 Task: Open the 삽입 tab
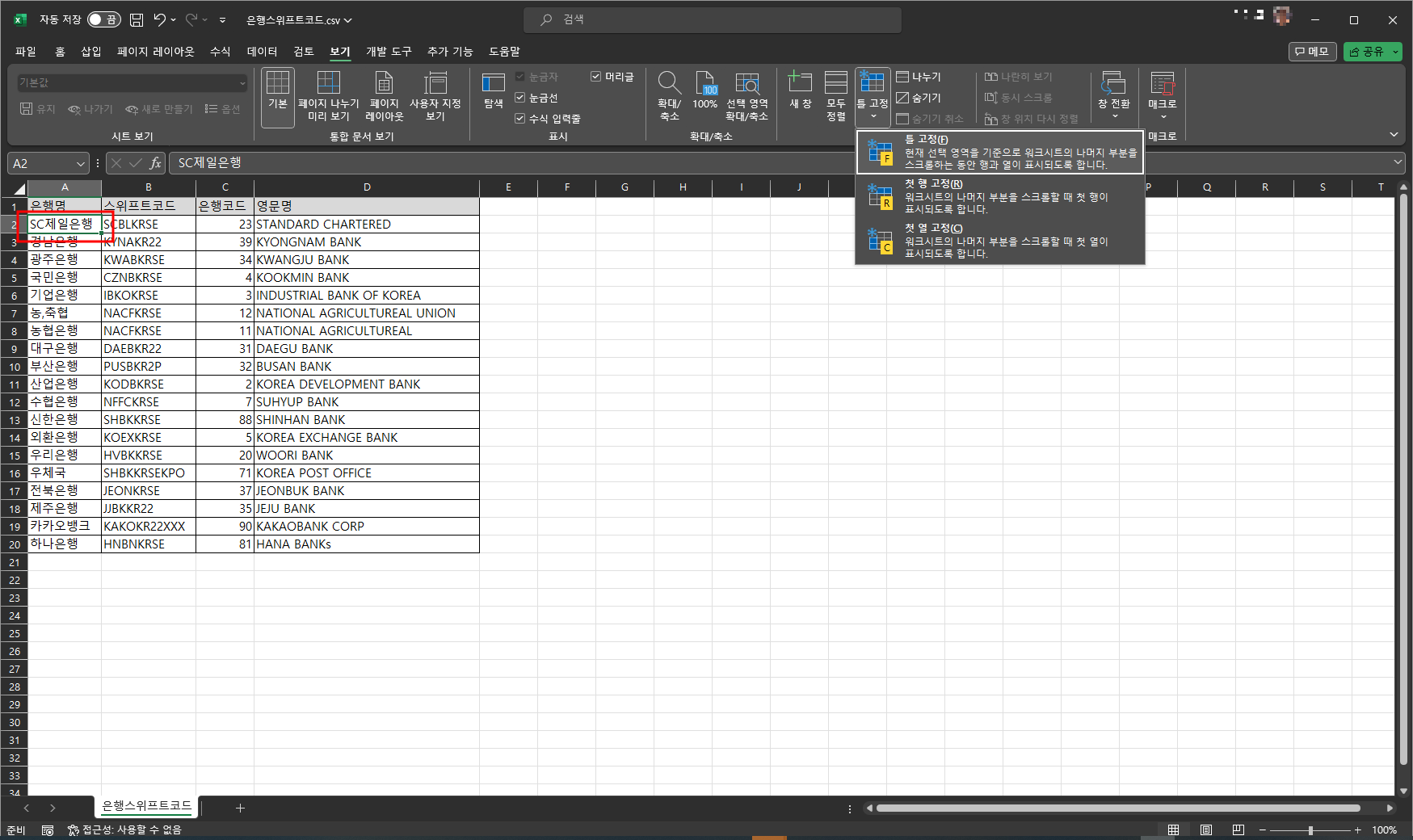91,52
